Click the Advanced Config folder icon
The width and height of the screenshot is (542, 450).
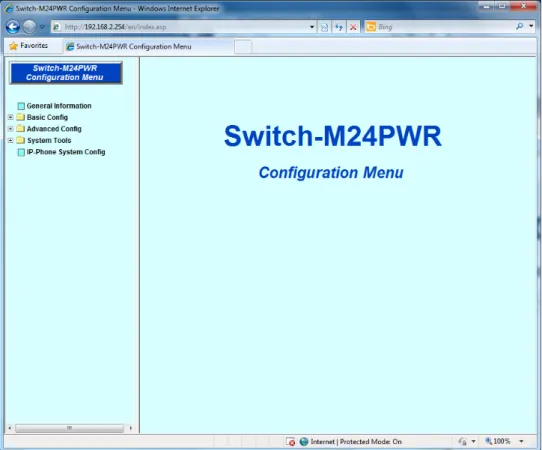(21, 128)
